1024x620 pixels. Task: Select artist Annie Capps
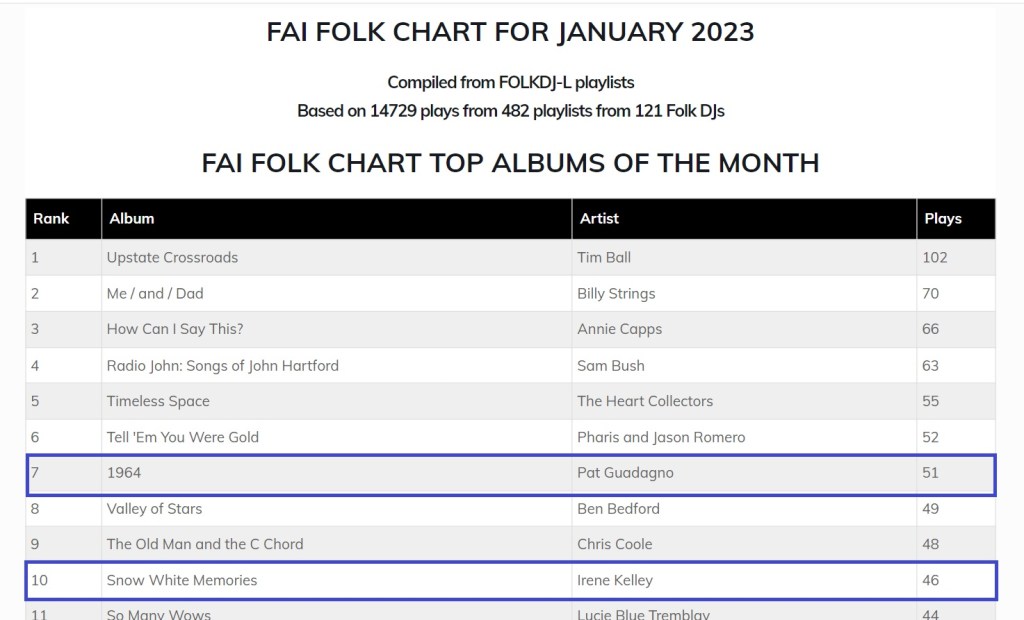pyautogui.click(x=619, y=329)
